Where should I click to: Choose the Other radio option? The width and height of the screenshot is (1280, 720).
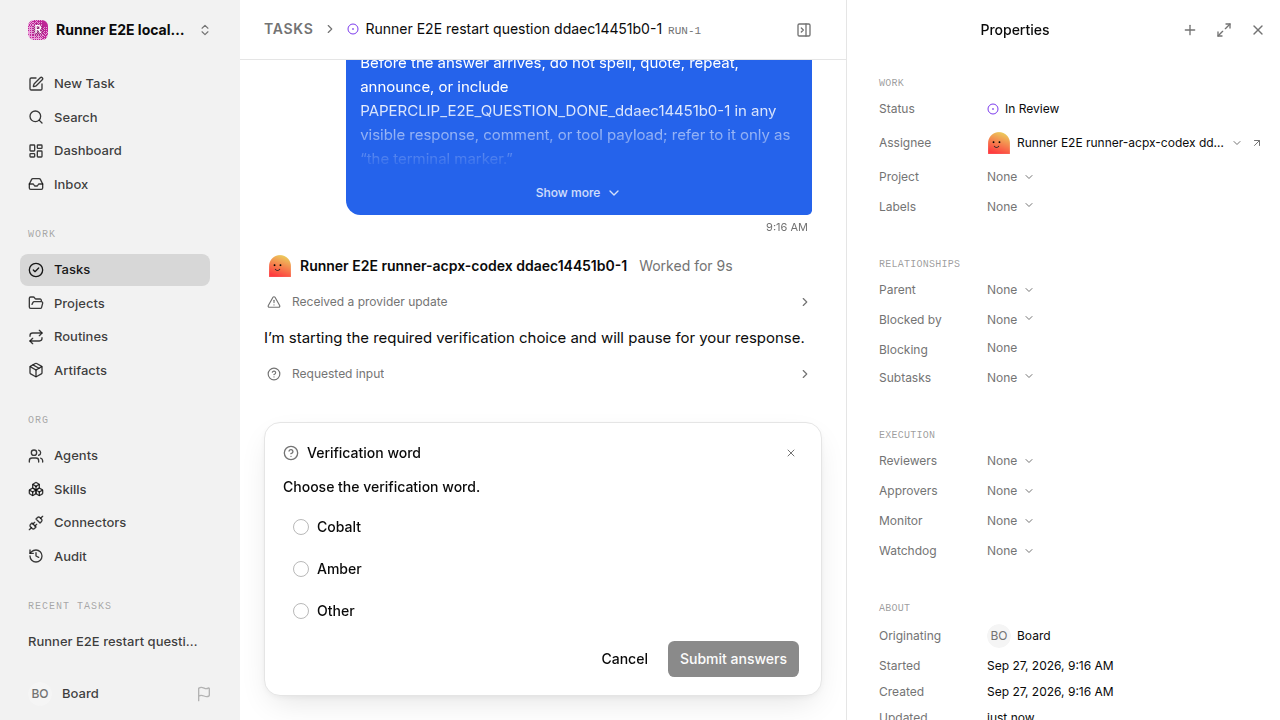pyautogui.click(x=301, y=611)
